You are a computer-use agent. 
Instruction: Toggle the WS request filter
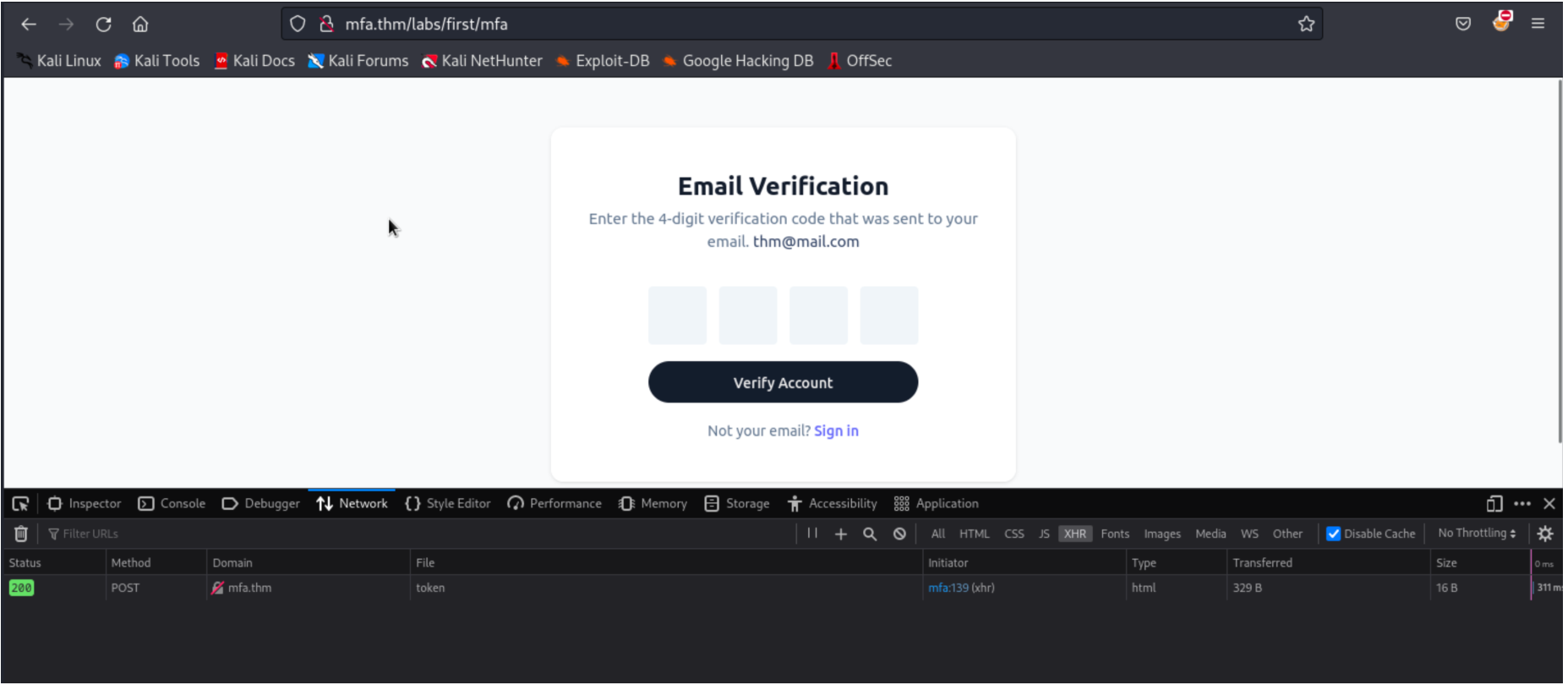point(1249,534)
